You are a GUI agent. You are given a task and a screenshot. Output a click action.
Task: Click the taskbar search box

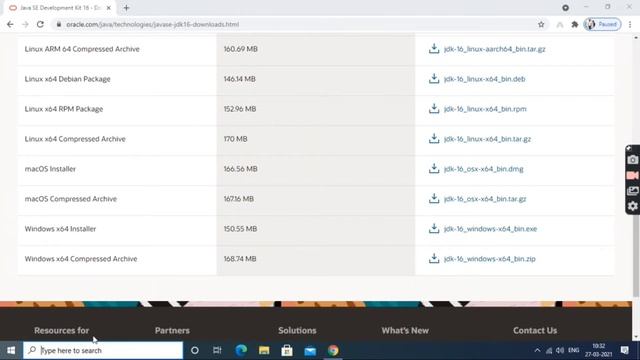pyautogui.click(x=103, y=350)
